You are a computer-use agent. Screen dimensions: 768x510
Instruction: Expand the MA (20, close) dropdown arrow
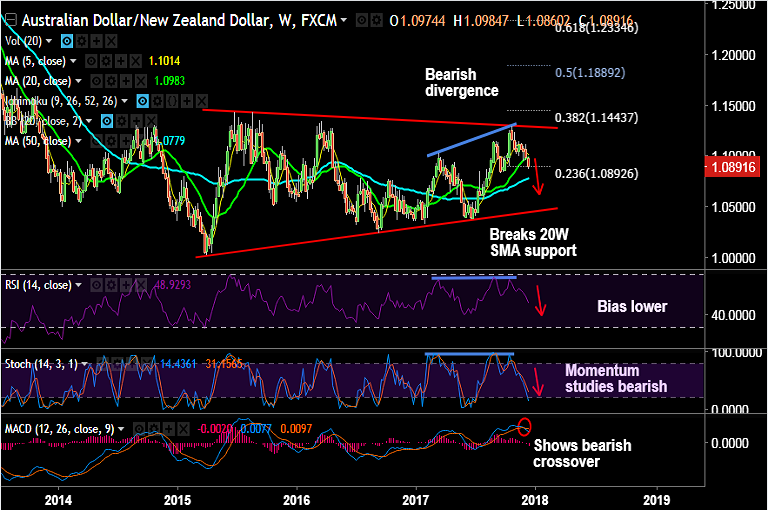click(x=78, y=81)
